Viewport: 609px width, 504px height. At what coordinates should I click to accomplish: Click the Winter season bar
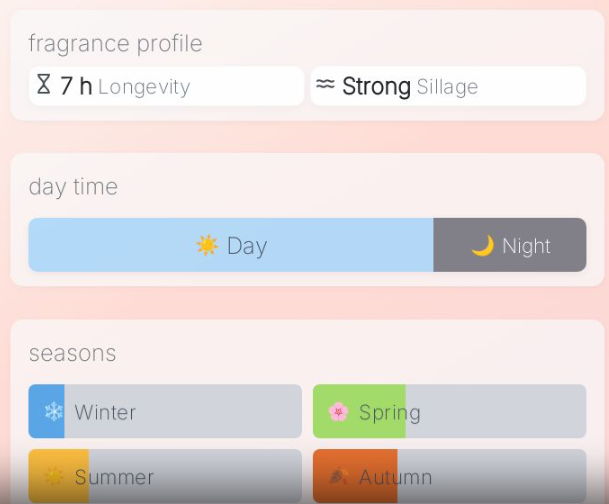coord(165,411)
